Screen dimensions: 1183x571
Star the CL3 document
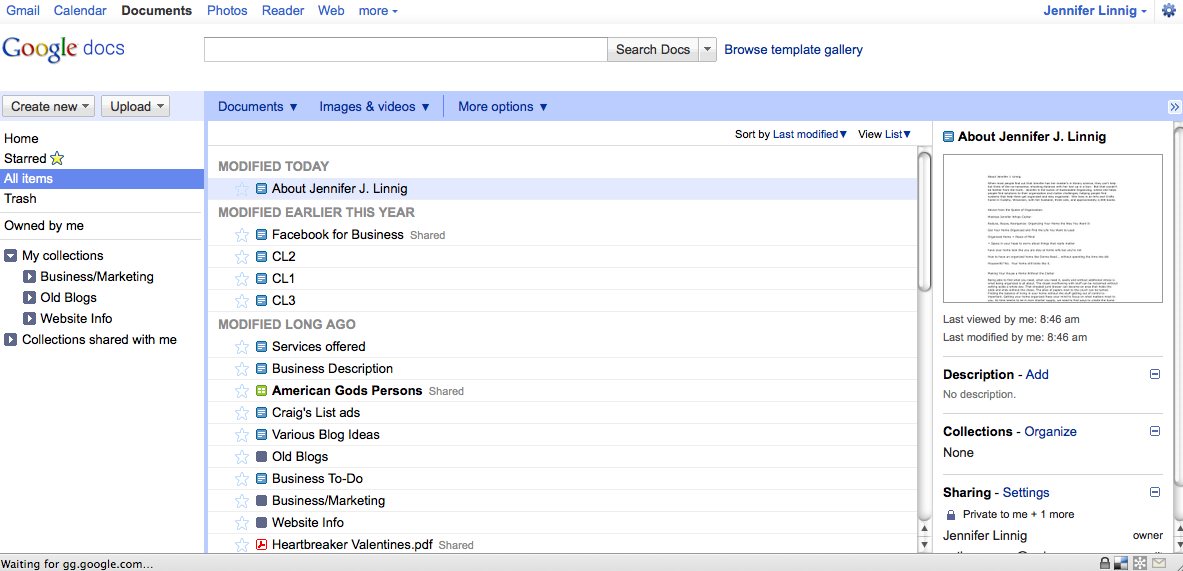coord(241,300)
